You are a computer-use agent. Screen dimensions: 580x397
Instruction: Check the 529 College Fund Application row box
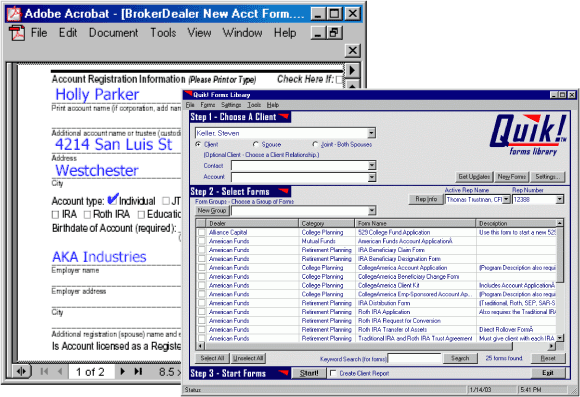click(202, 232)
